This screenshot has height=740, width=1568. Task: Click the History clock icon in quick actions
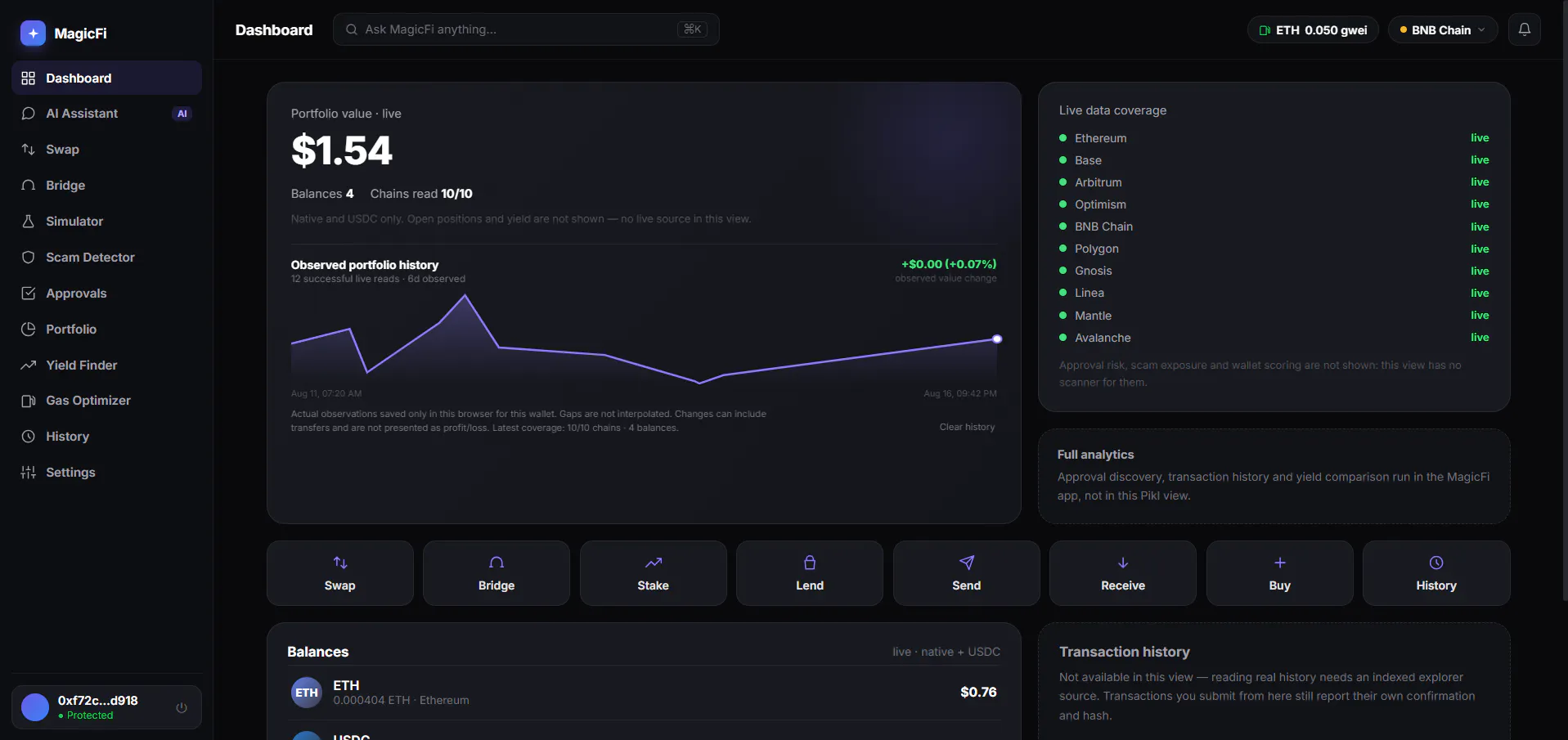[x=1436, y=563]
